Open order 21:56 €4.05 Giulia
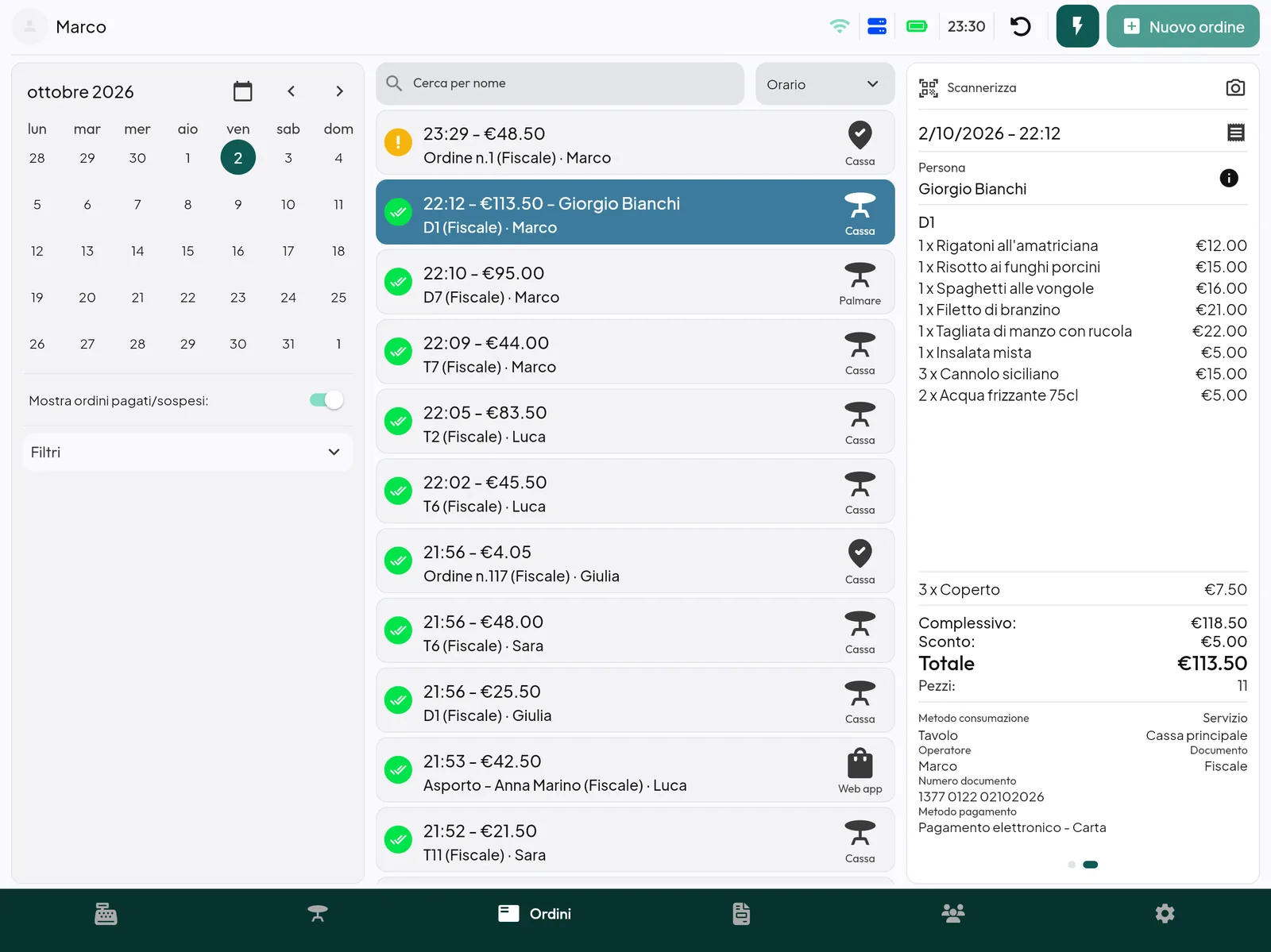 pyautogui.click(x=635, y=561)
